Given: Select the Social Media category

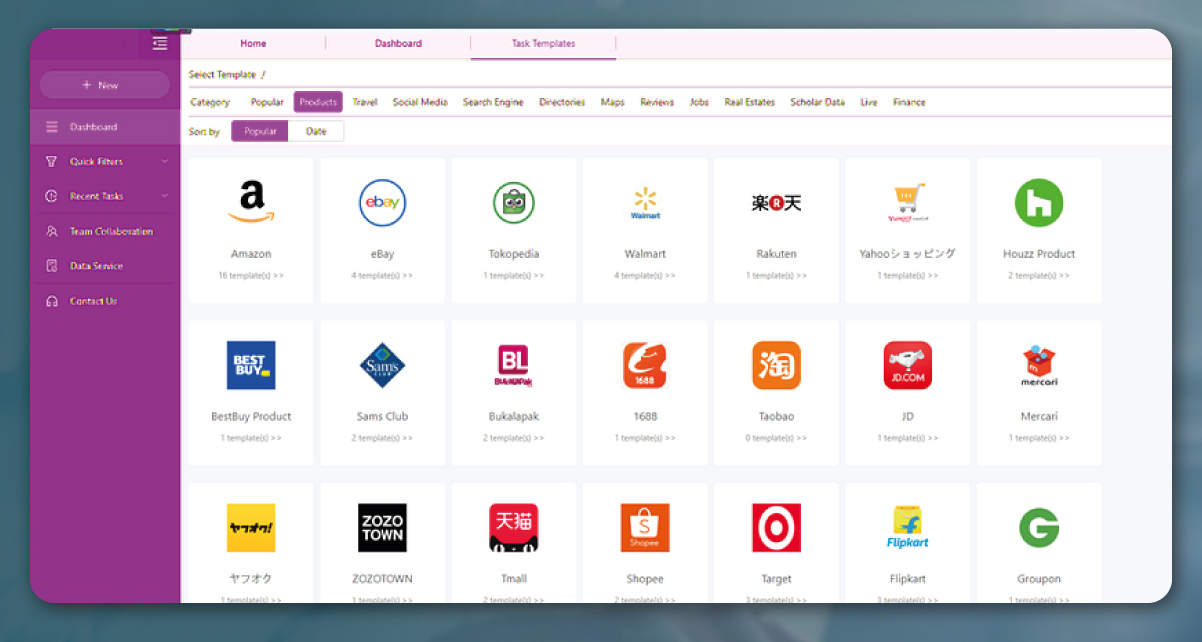Looking at the screenshot, I should coord(420,102).
